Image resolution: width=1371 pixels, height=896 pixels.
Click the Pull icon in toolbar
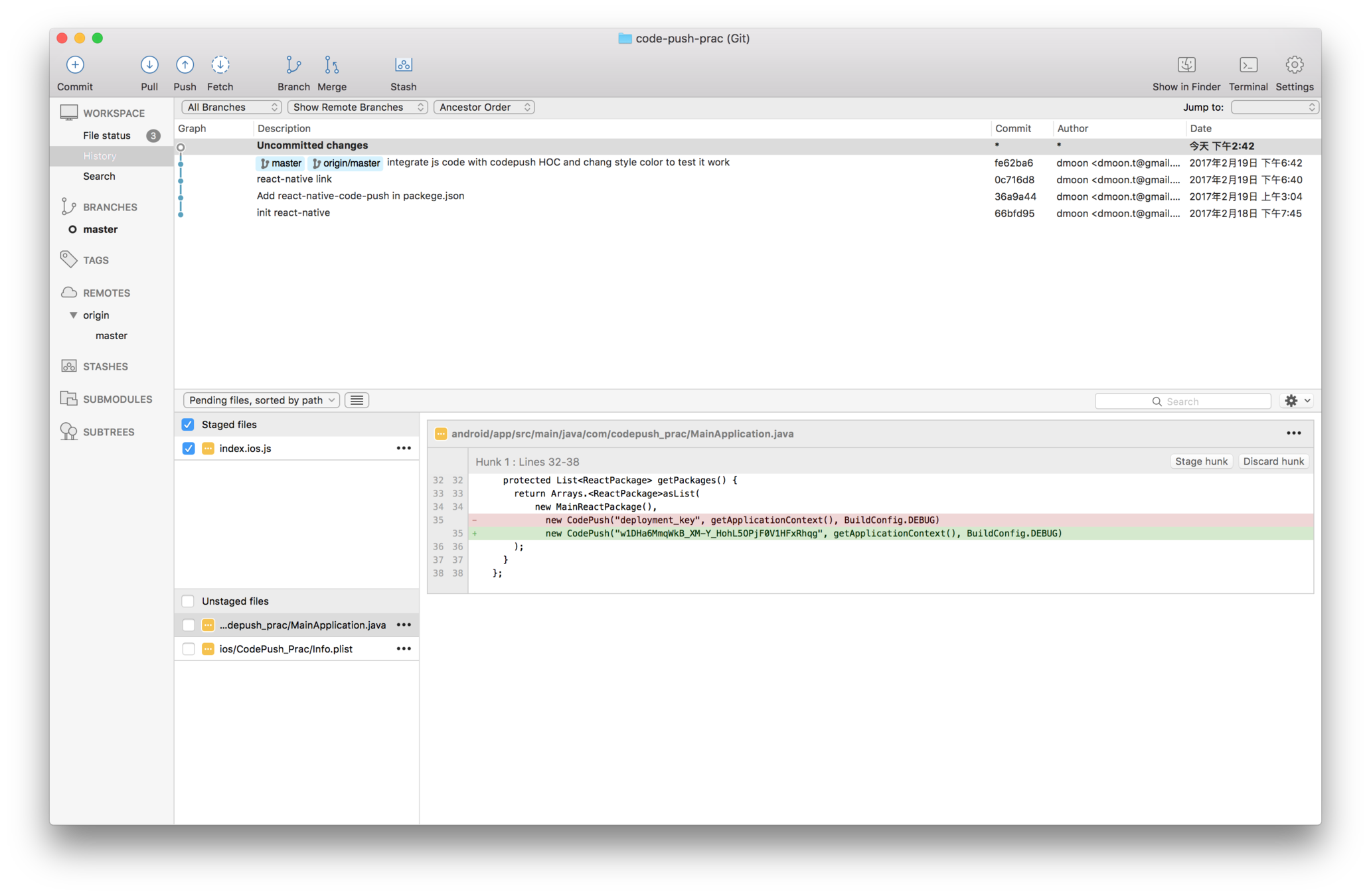click(149, 65)
